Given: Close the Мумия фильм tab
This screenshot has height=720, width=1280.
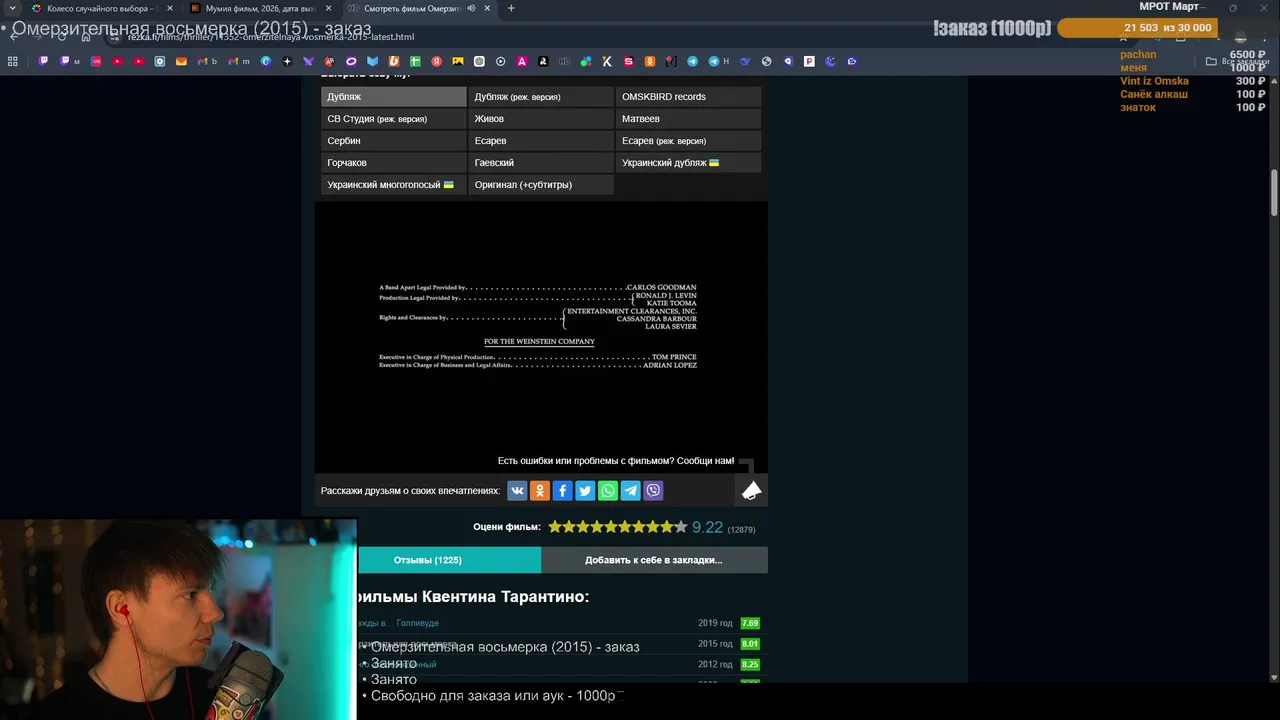Looking at the screenshot, I should pos(328,8).
